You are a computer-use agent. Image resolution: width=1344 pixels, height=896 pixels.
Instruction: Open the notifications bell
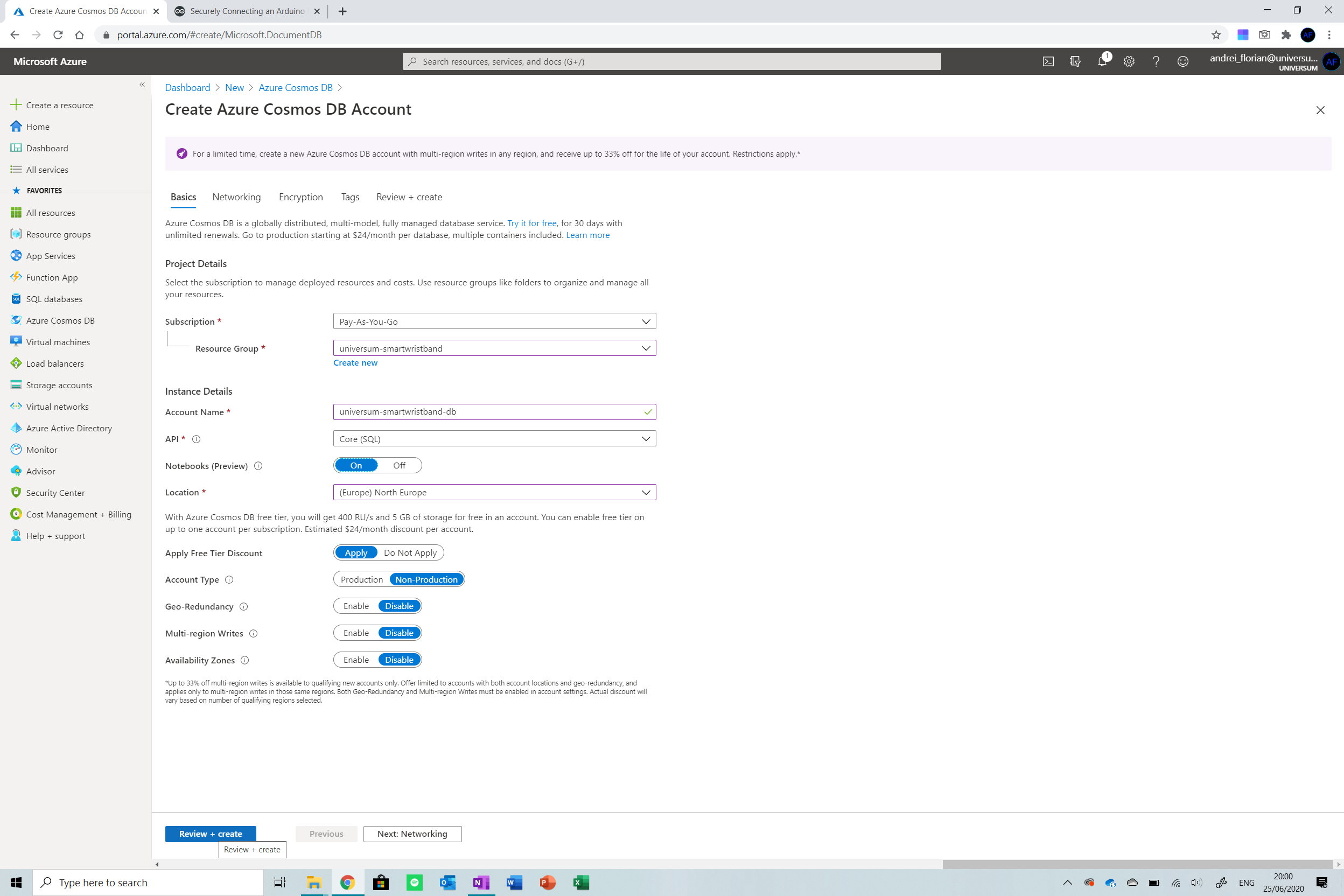pyautogui.click(x=1102, y=61)
